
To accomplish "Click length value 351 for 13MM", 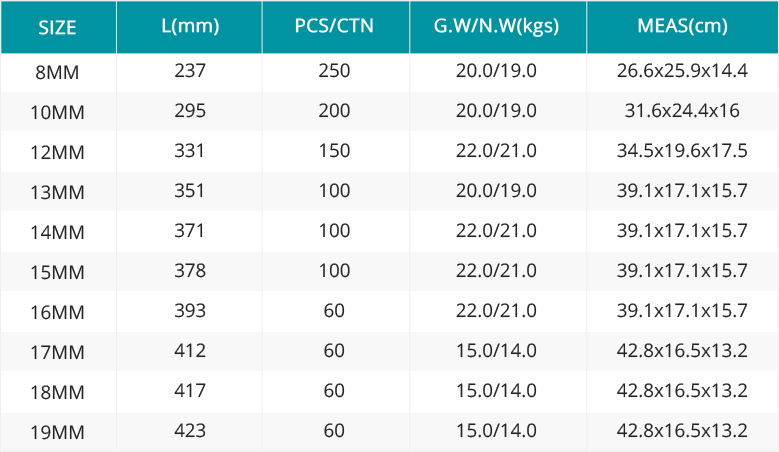I will [189, 191].
